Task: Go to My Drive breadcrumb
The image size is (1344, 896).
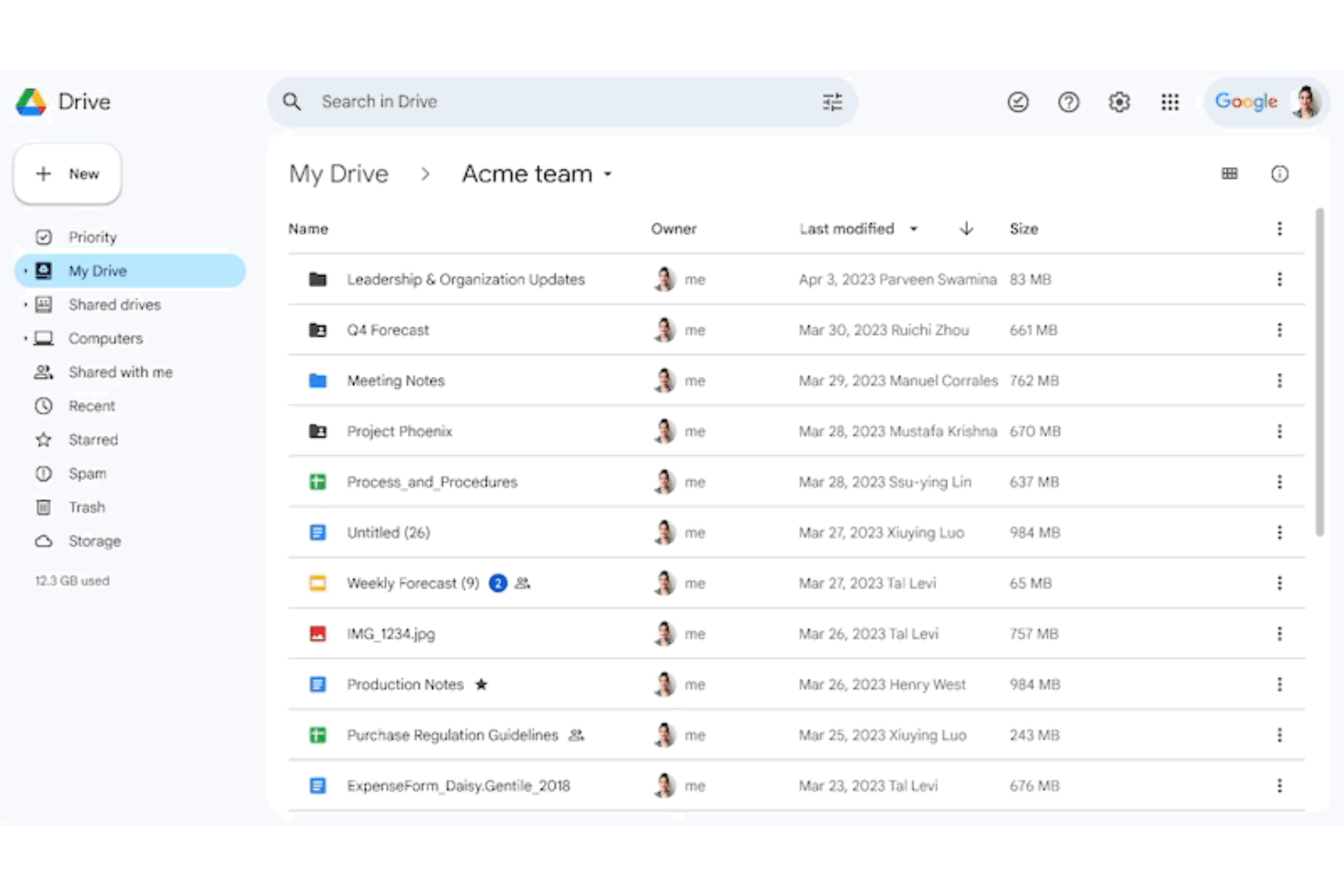Action: pyautogui.click(x=339, y=173)
